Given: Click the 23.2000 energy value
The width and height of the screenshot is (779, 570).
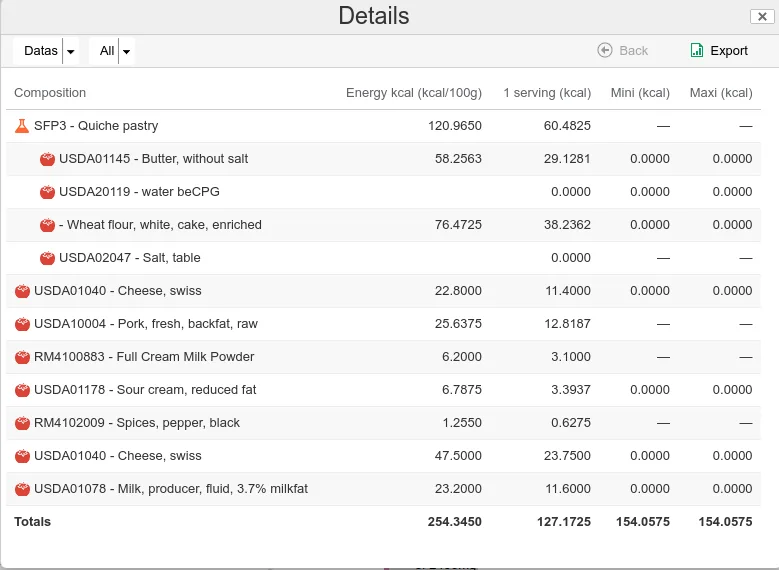Looking at the screenshot, I should tap(458, 489).
